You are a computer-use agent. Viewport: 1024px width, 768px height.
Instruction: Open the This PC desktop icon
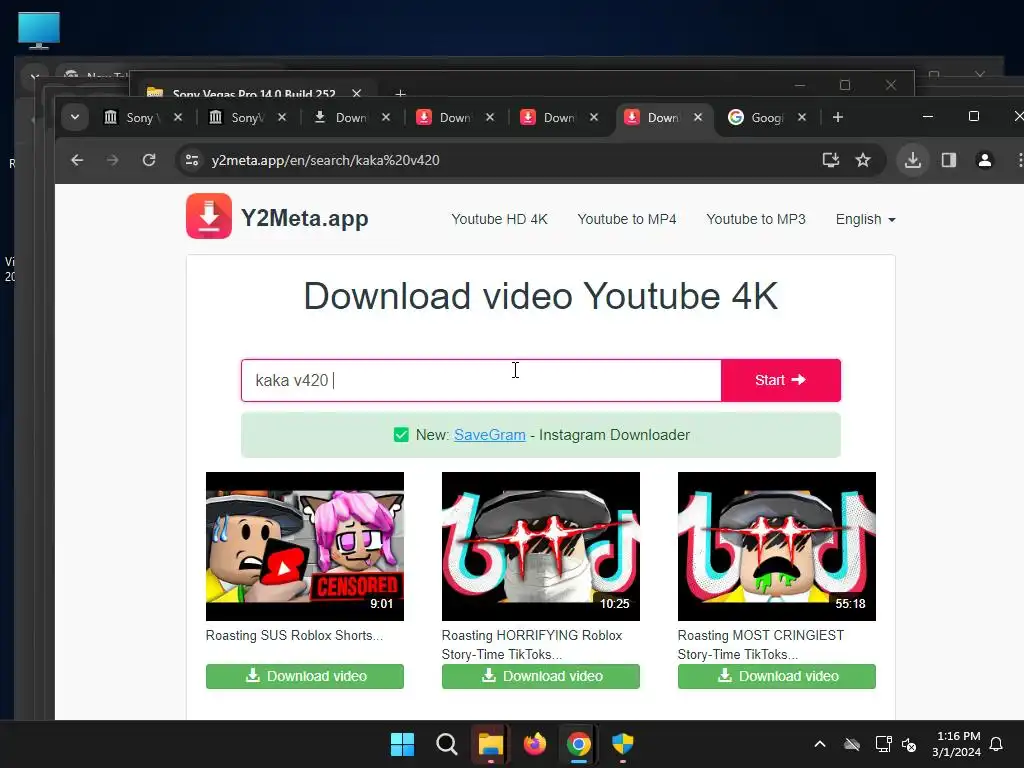pyautogui.click(x=39, y=30)
